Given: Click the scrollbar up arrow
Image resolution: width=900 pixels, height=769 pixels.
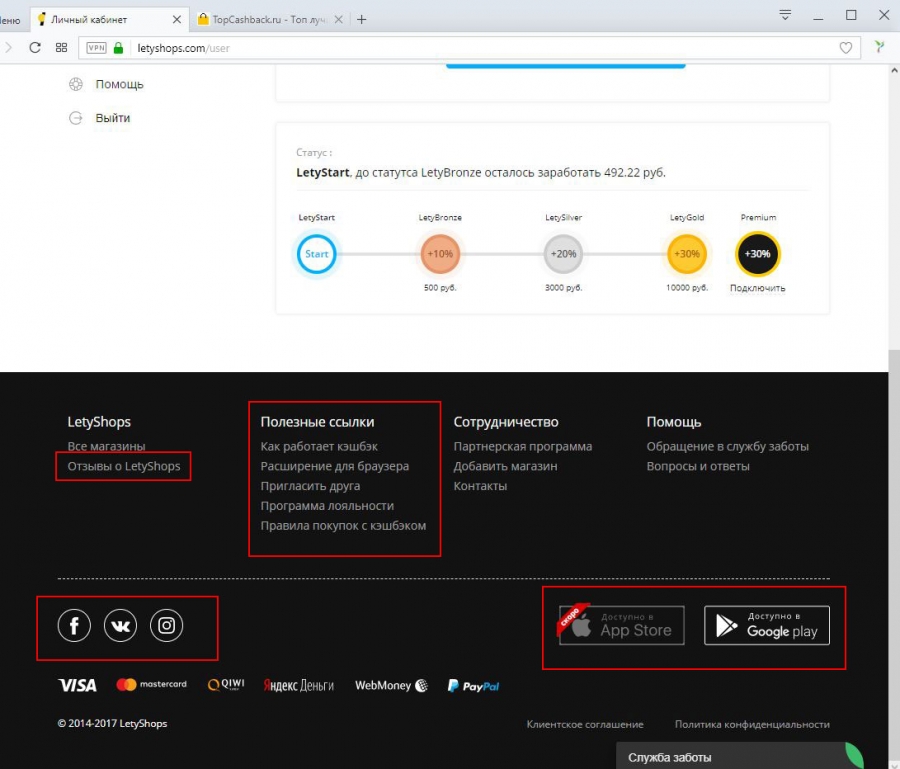Looking at the screenshot, I should pyautogui.click(x=894, y=71).
